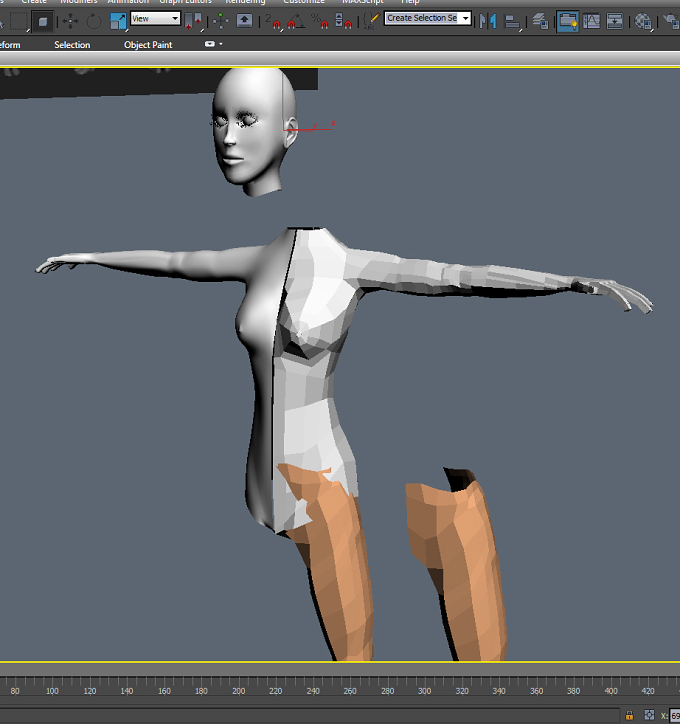This screenshot has height=724, width=680.
Task: Click frame 400 on the timeline
Action: (x=611, y=691)
